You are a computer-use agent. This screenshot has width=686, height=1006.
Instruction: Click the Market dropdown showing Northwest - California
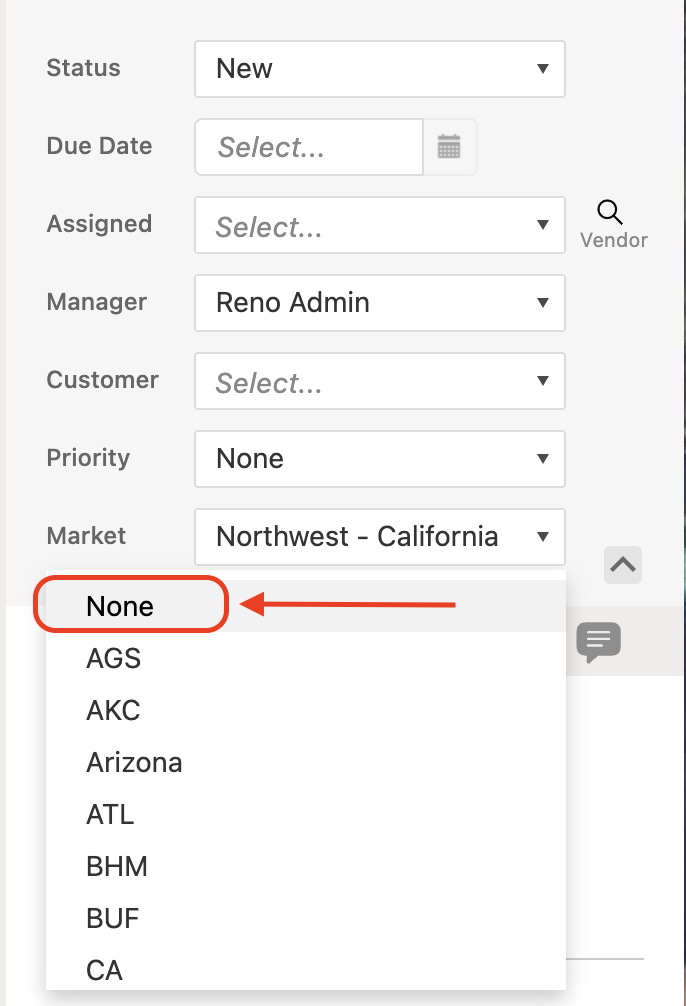(x=380, y=537)
